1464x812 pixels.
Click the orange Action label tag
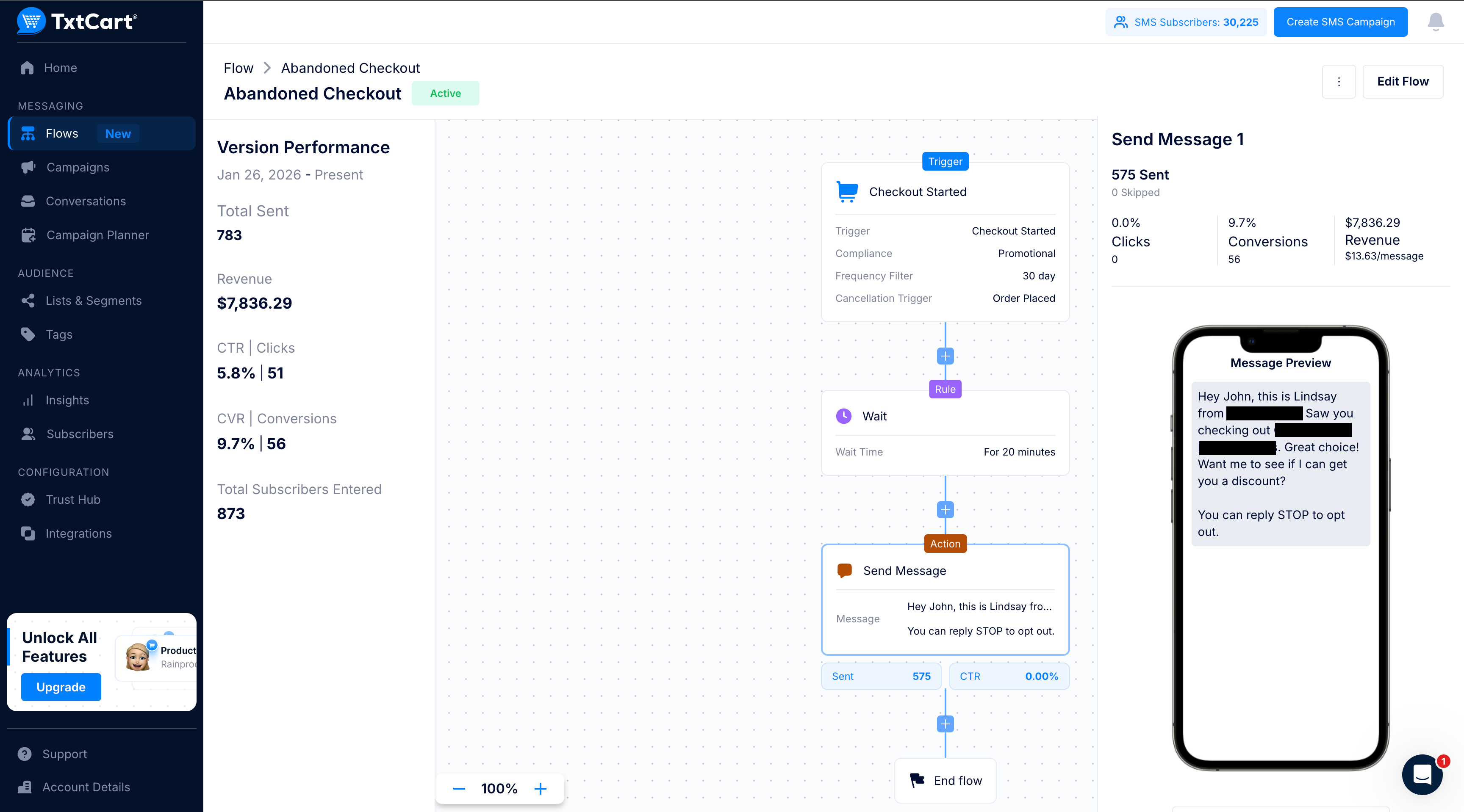(945, 544)
